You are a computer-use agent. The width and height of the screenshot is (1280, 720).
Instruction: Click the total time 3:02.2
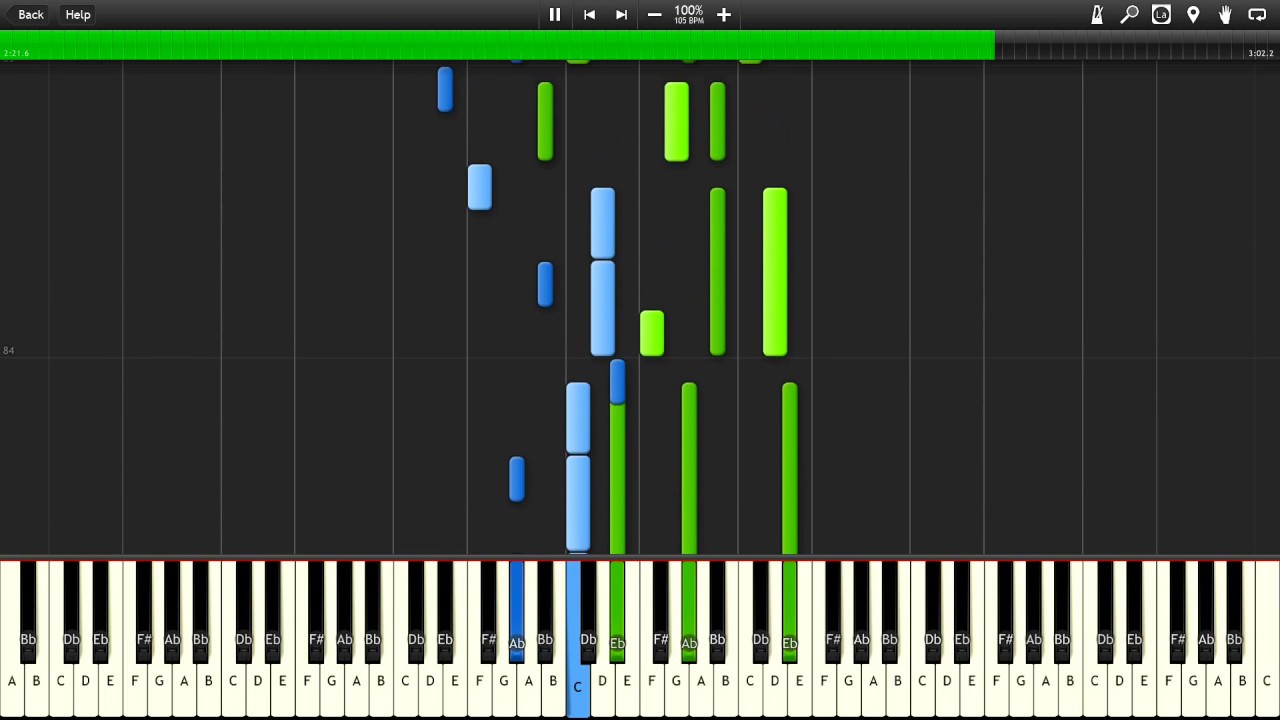[1261, 53]
